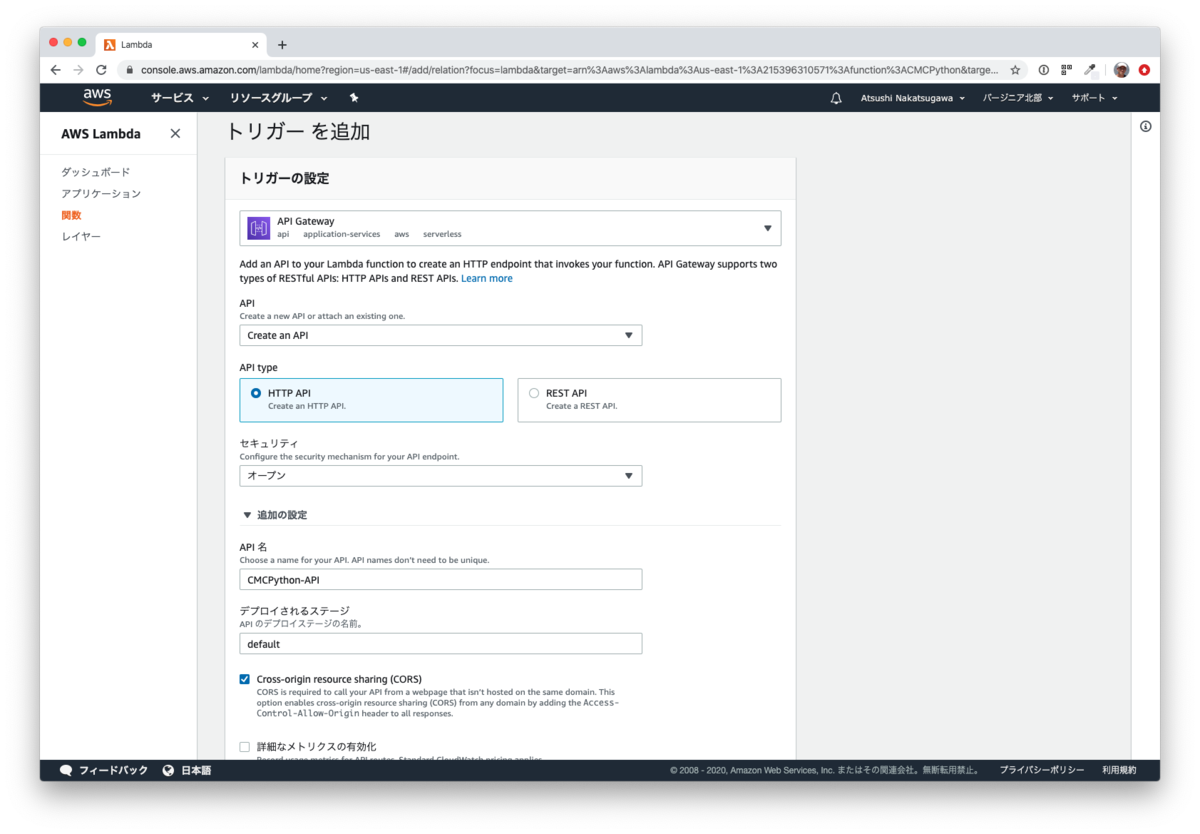Open the バージニア北部 region menu
This screenshot has width=1200, height=834.
1018,98
